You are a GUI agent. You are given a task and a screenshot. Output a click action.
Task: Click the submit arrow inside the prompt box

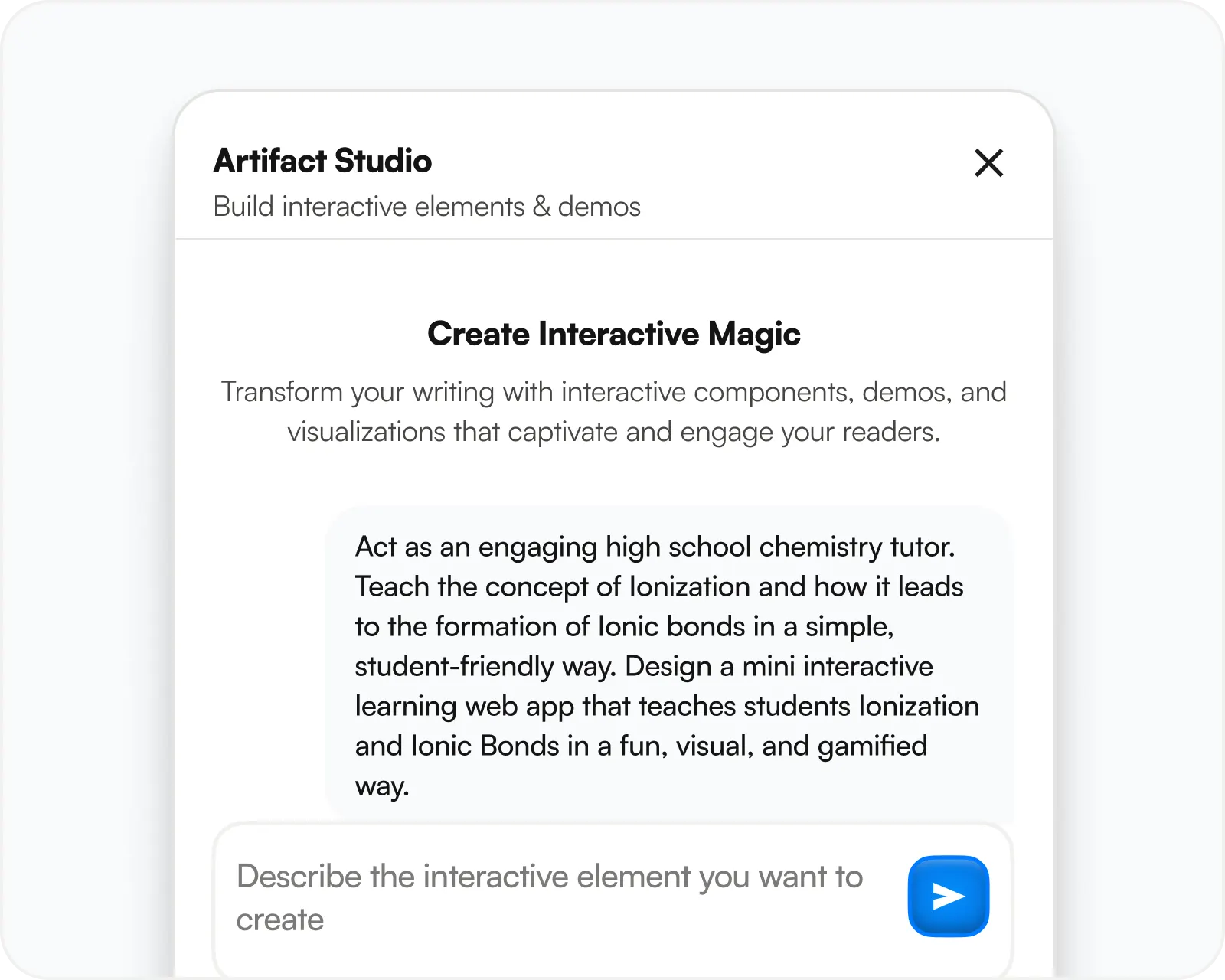[948, 895]
